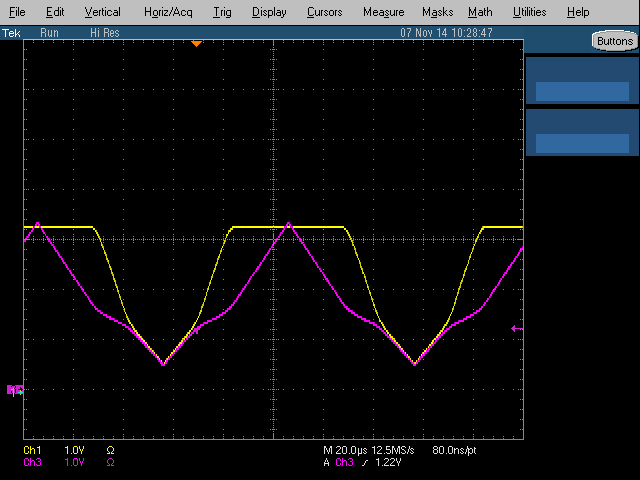The height and width of the screenshot is (480, 640).
Task: Click the orange trigger position marker
Action: point(196,43)
